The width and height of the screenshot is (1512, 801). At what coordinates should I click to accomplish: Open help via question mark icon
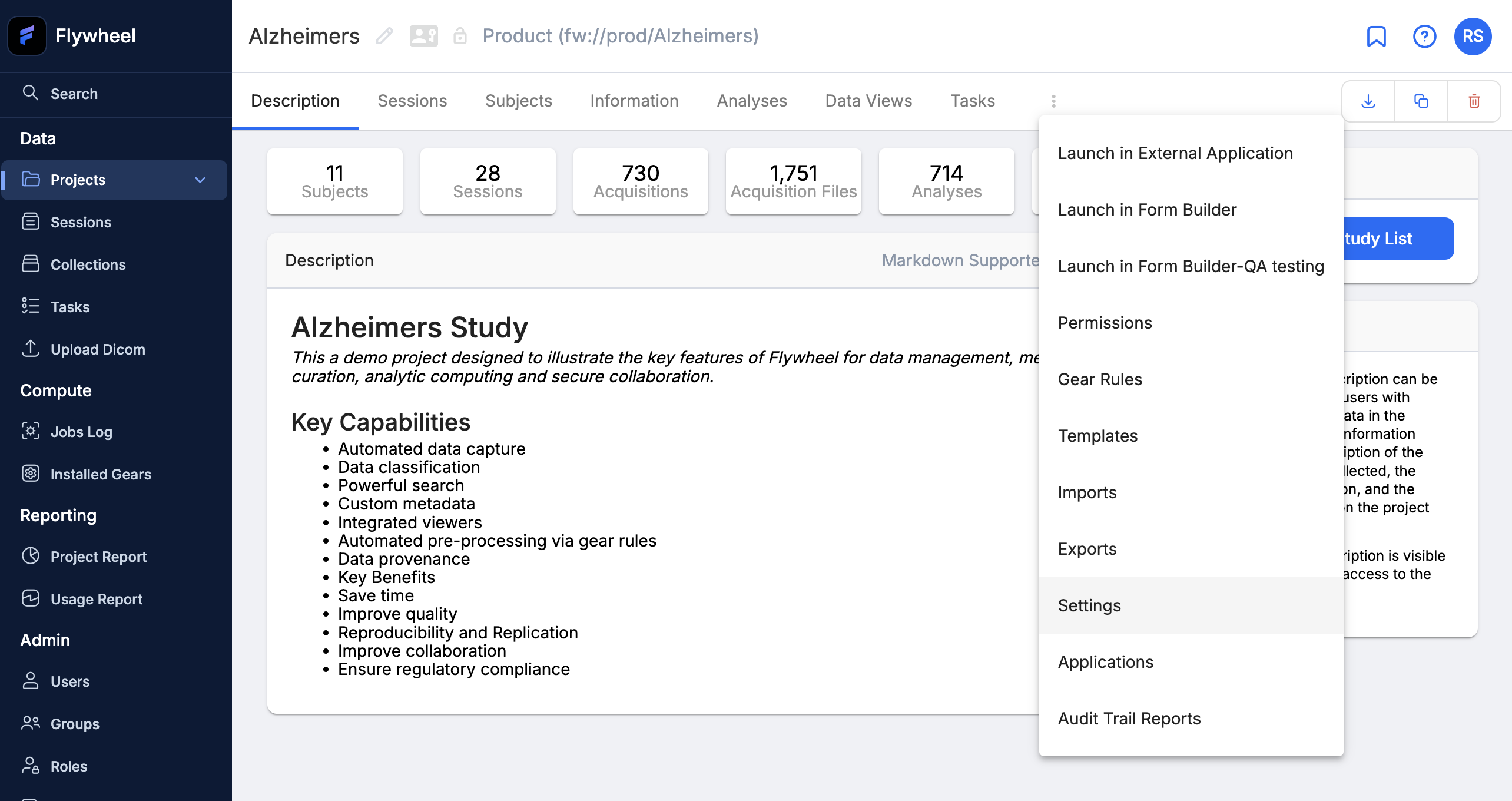point(1424,36)
